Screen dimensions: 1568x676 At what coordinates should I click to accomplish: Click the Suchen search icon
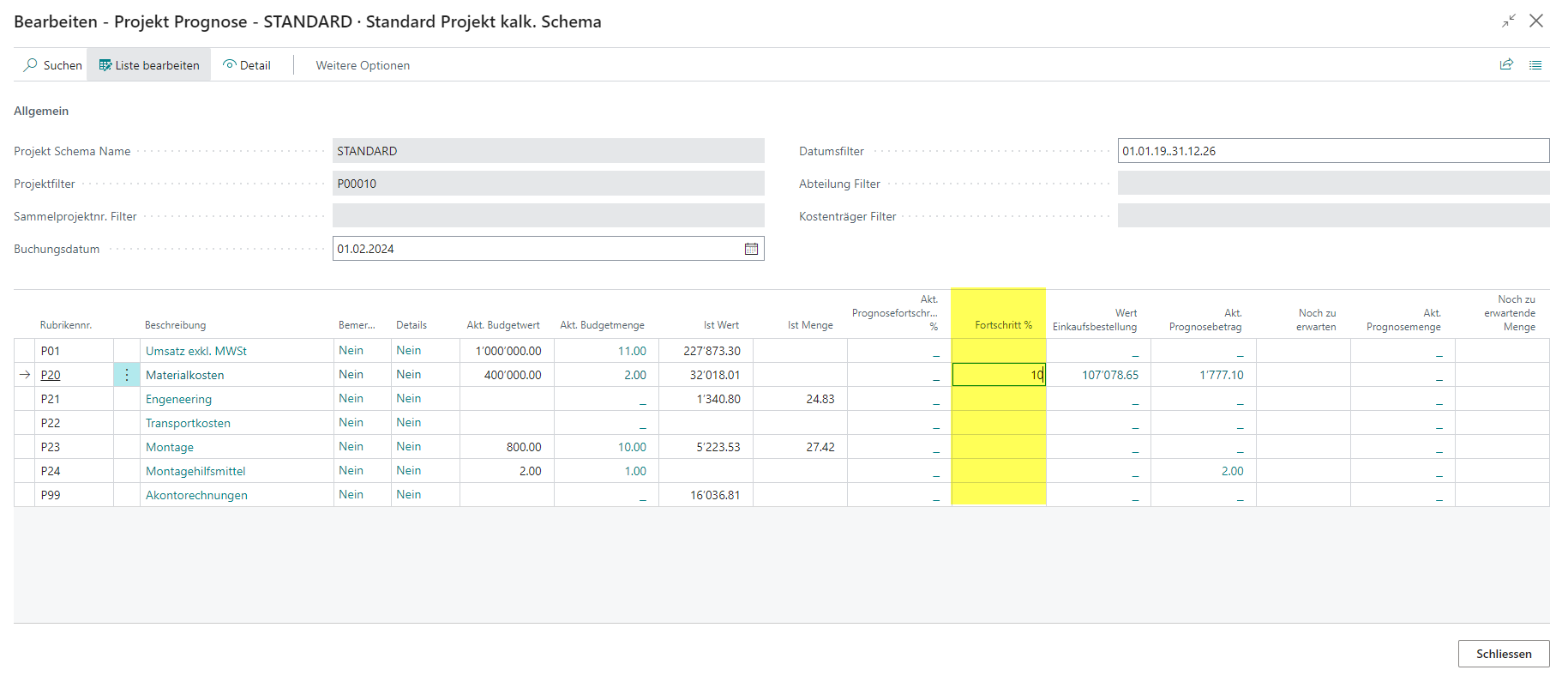[x=31, y=65]
